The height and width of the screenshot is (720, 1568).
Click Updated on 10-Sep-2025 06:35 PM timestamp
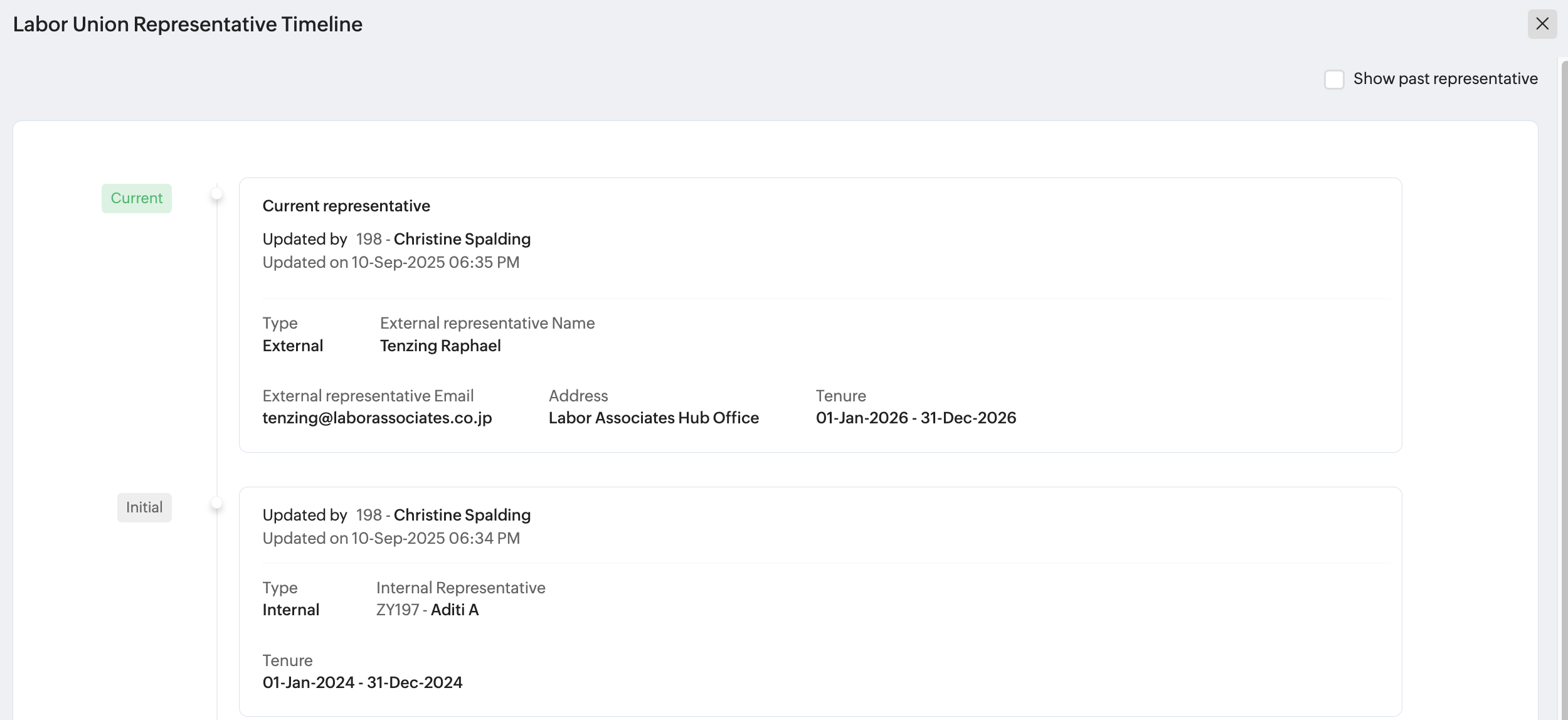391,262
